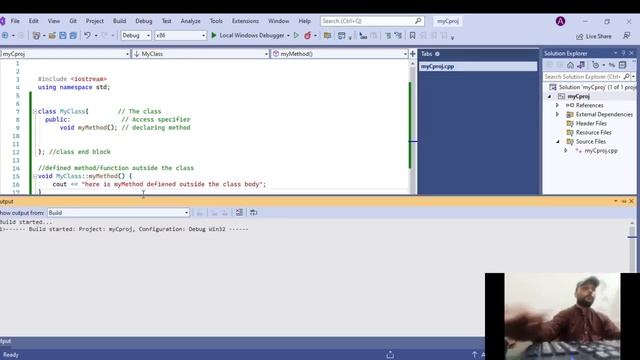Viewport: 640px width, 360px height.
Task: Click Collapse All icon in Solution Explorer
Action: pyautogui.click(x=622, y=65)
